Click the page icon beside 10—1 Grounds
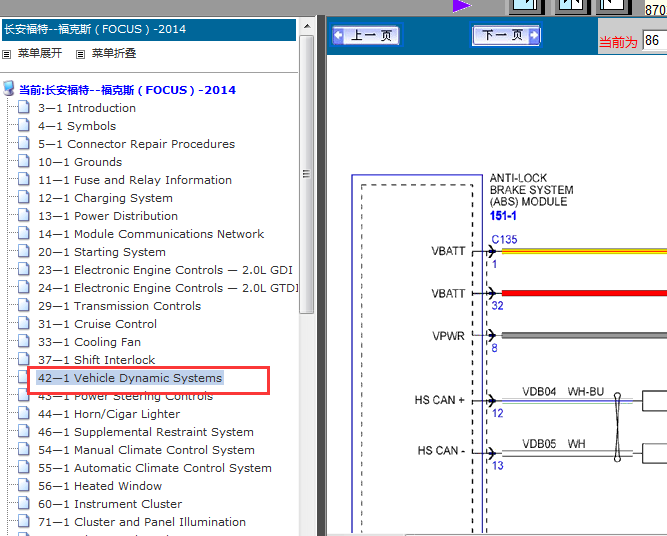Image resolution: width=667 pixels, height=536 pixels. pyautogui.click(x=24, y=161)
